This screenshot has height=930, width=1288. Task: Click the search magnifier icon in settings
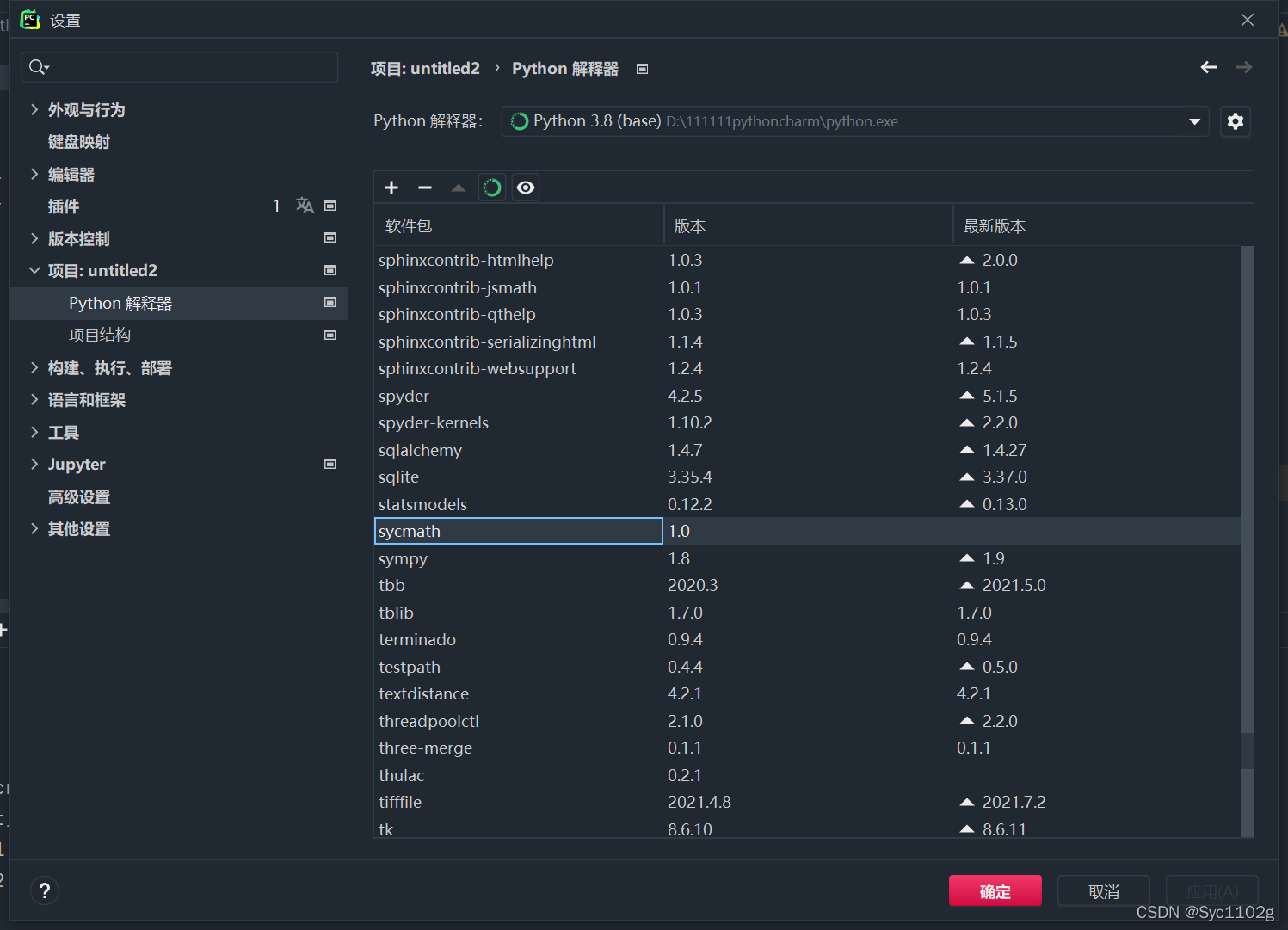pyautogui.click(x=38, y=67)
